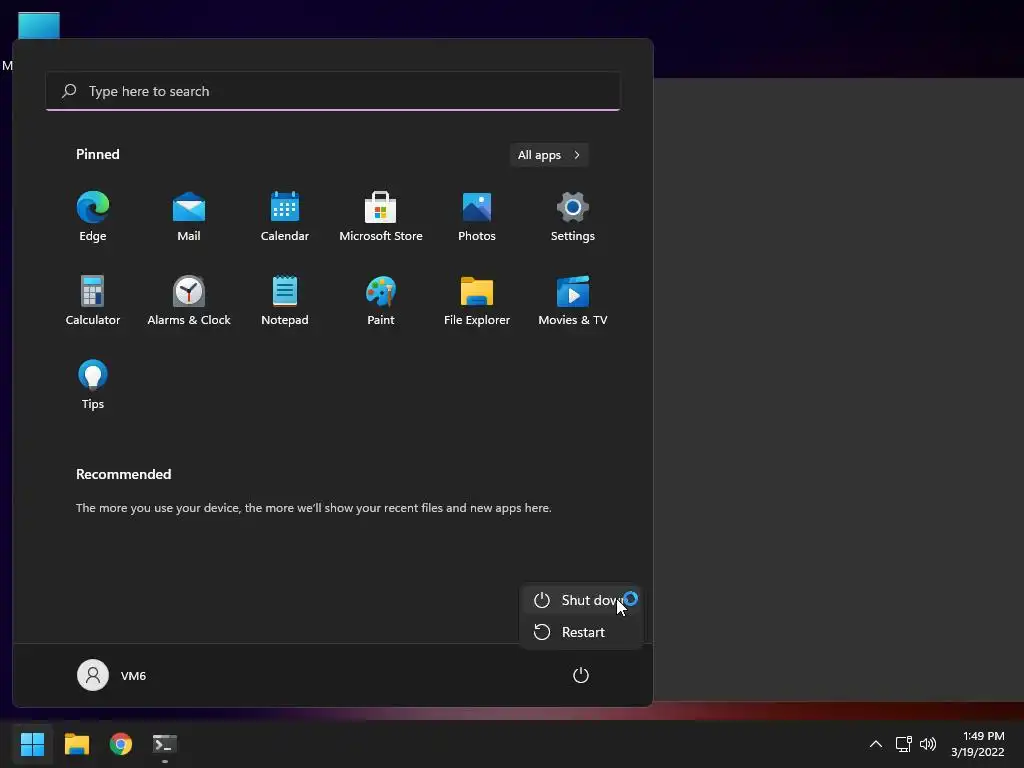Open Settings from the Start menu
1024x768 pixels.
point(573,216)
